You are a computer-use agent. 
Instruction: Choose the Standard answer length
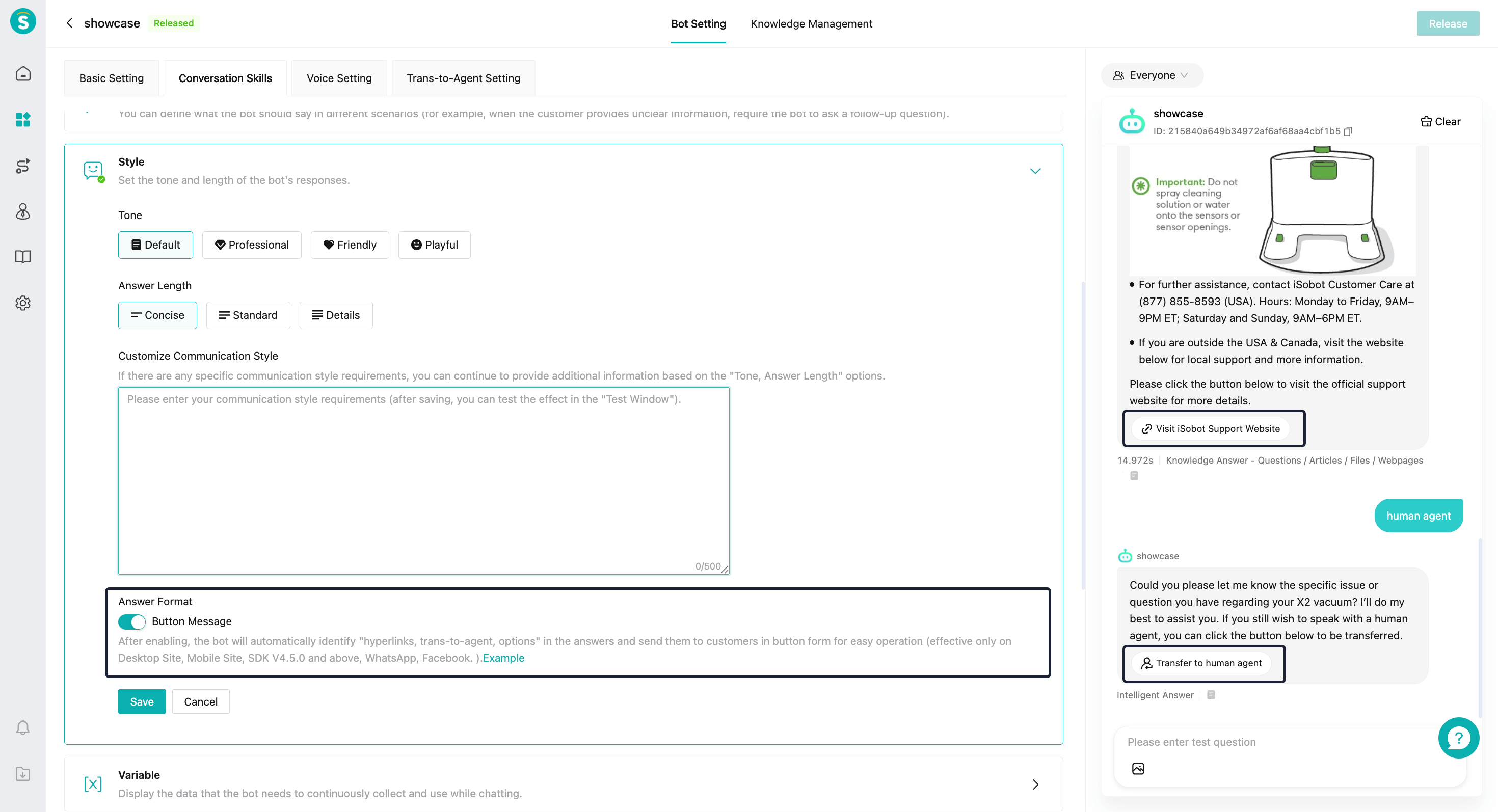(248, 315)
